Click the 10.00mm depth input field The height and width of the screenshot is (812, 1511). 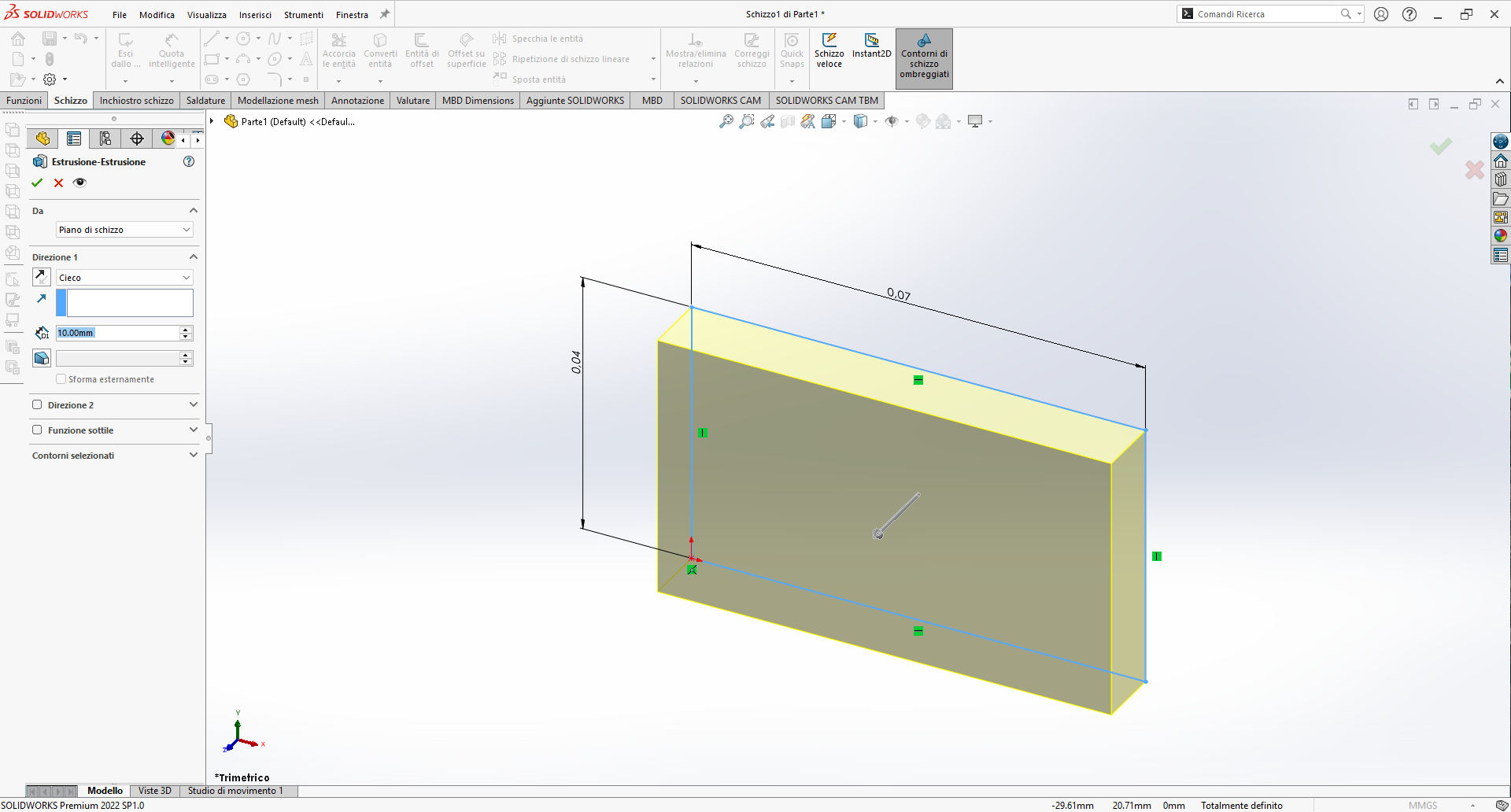point(118,333)
